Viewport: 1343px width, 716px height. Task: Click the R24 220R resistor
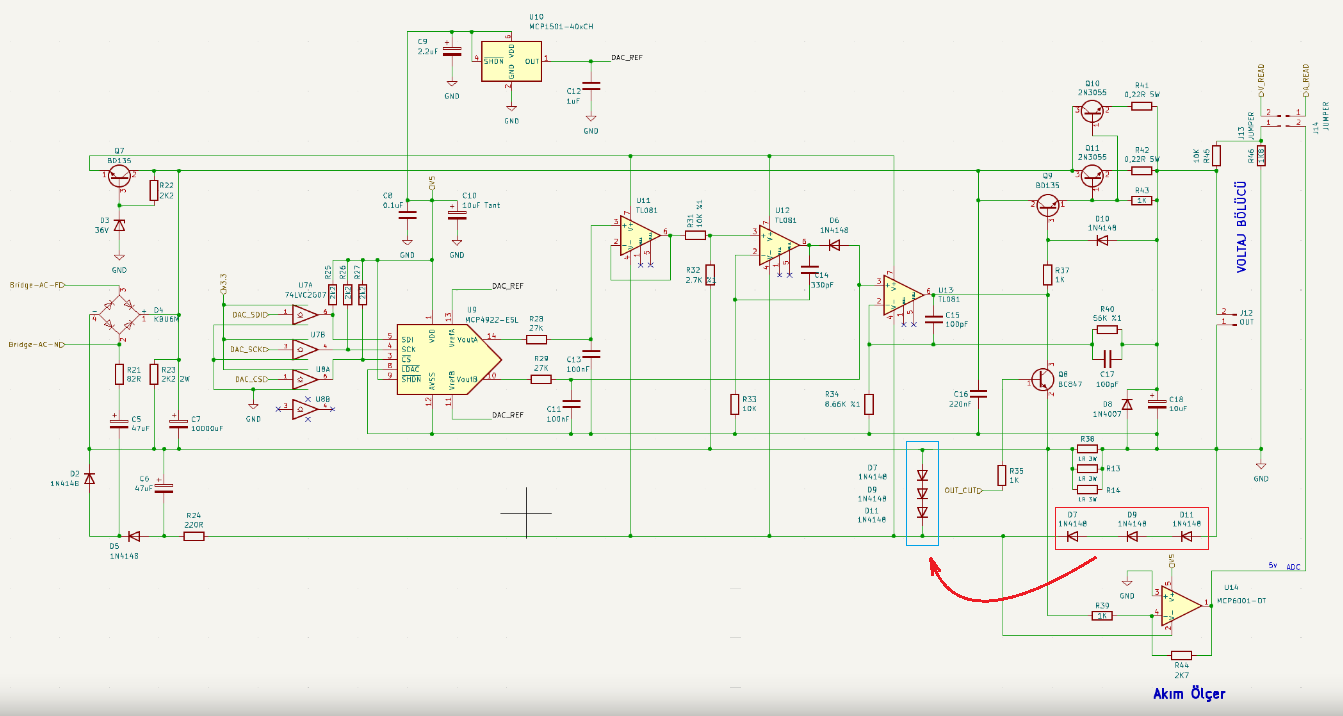click(194, 536)
